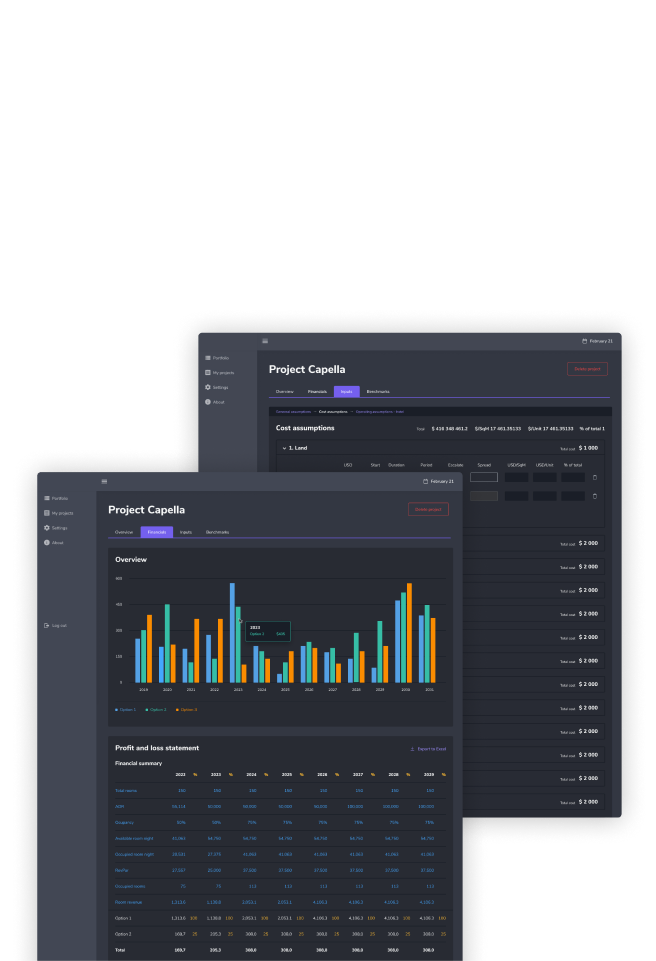656x961 pixels.
Task: Toggle Option 3 series in chart legend
Action: point(187,709)
